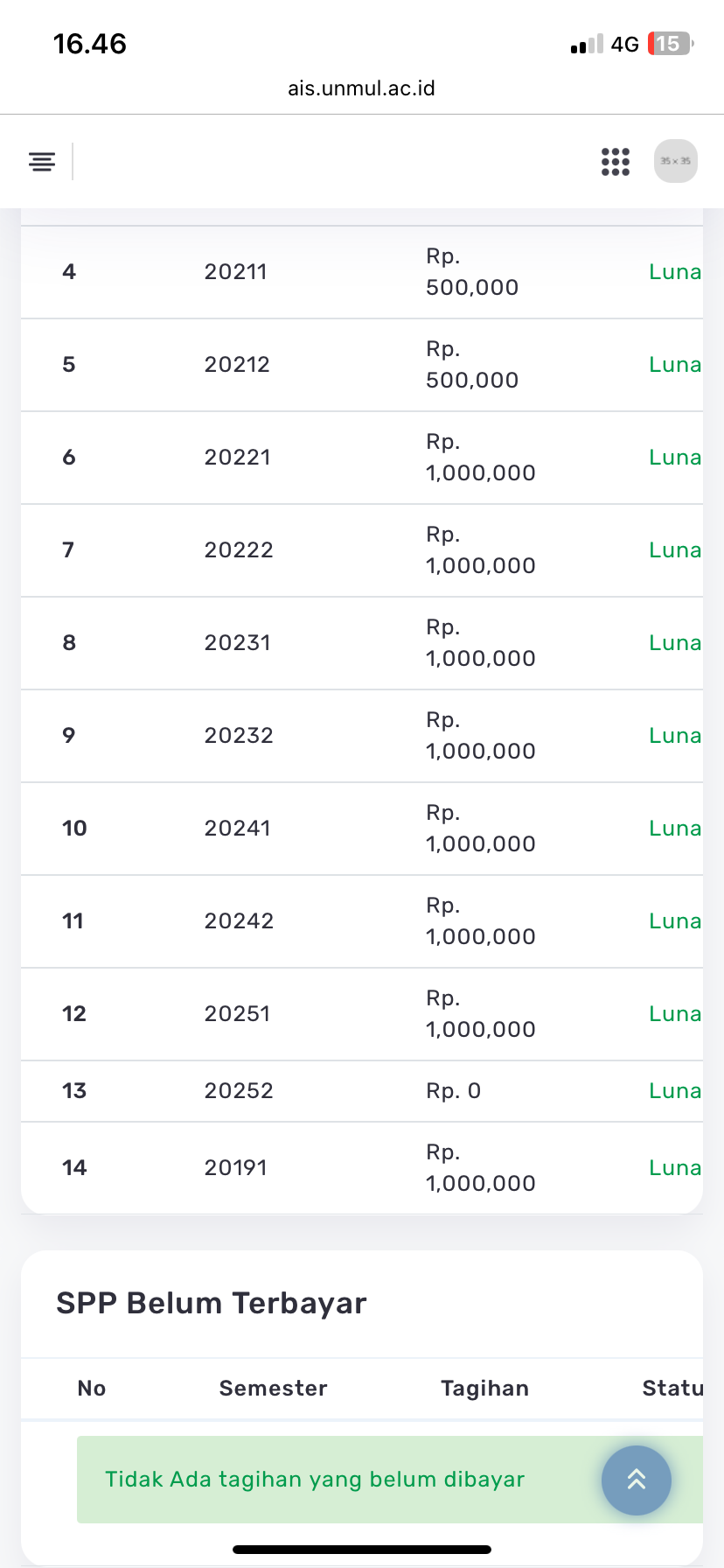Tap the ais.unmul.ac.id address bar

[361, 88]
